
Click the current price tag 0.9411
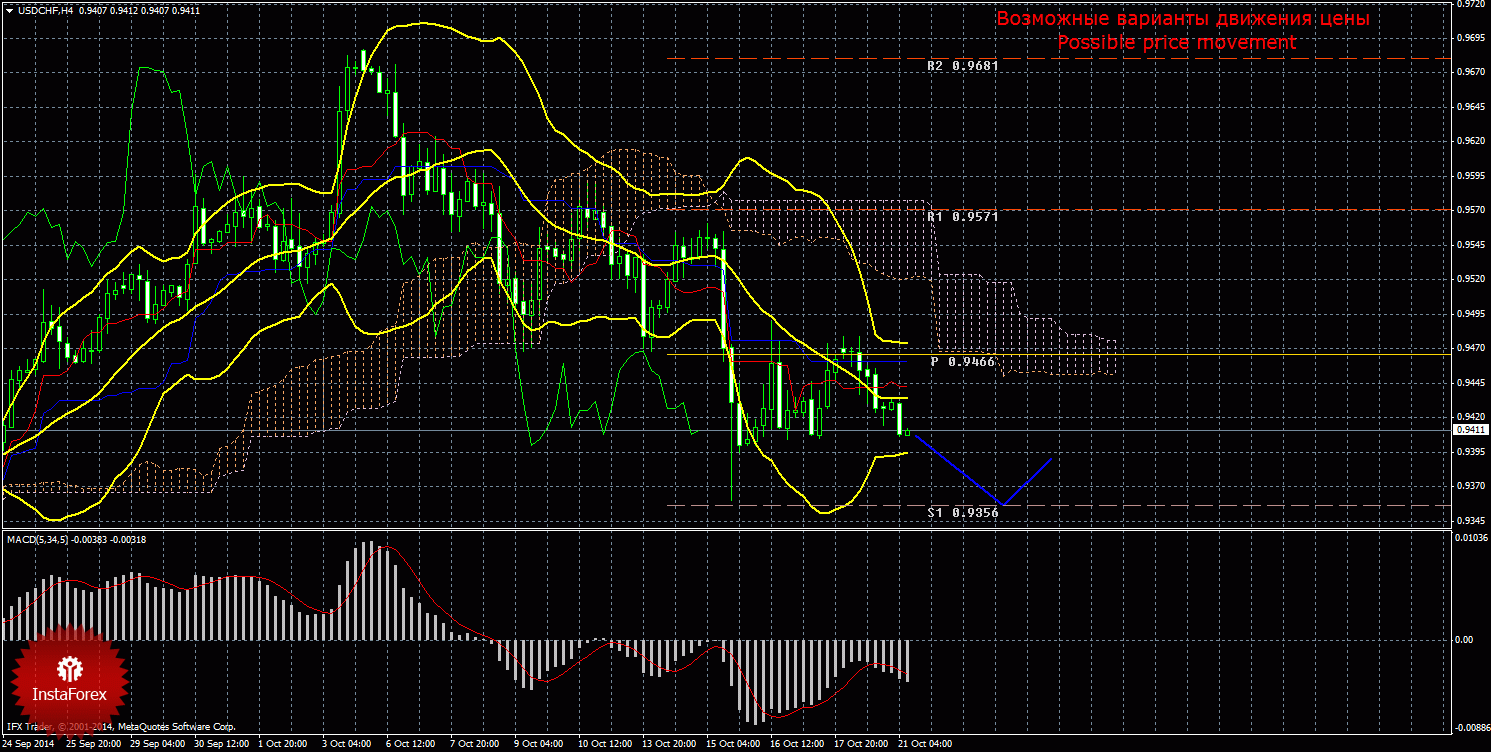coord(1471,430)
